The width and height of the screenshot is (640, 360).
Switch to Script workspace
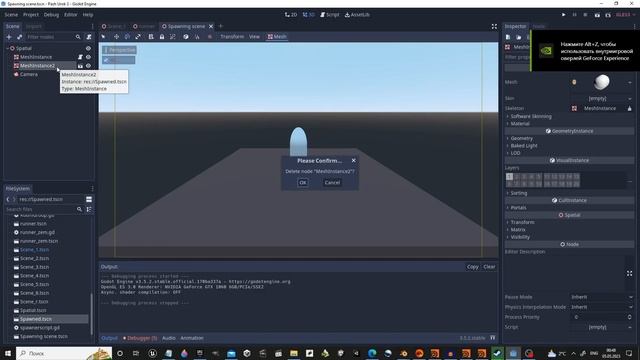tap(329, 15)
